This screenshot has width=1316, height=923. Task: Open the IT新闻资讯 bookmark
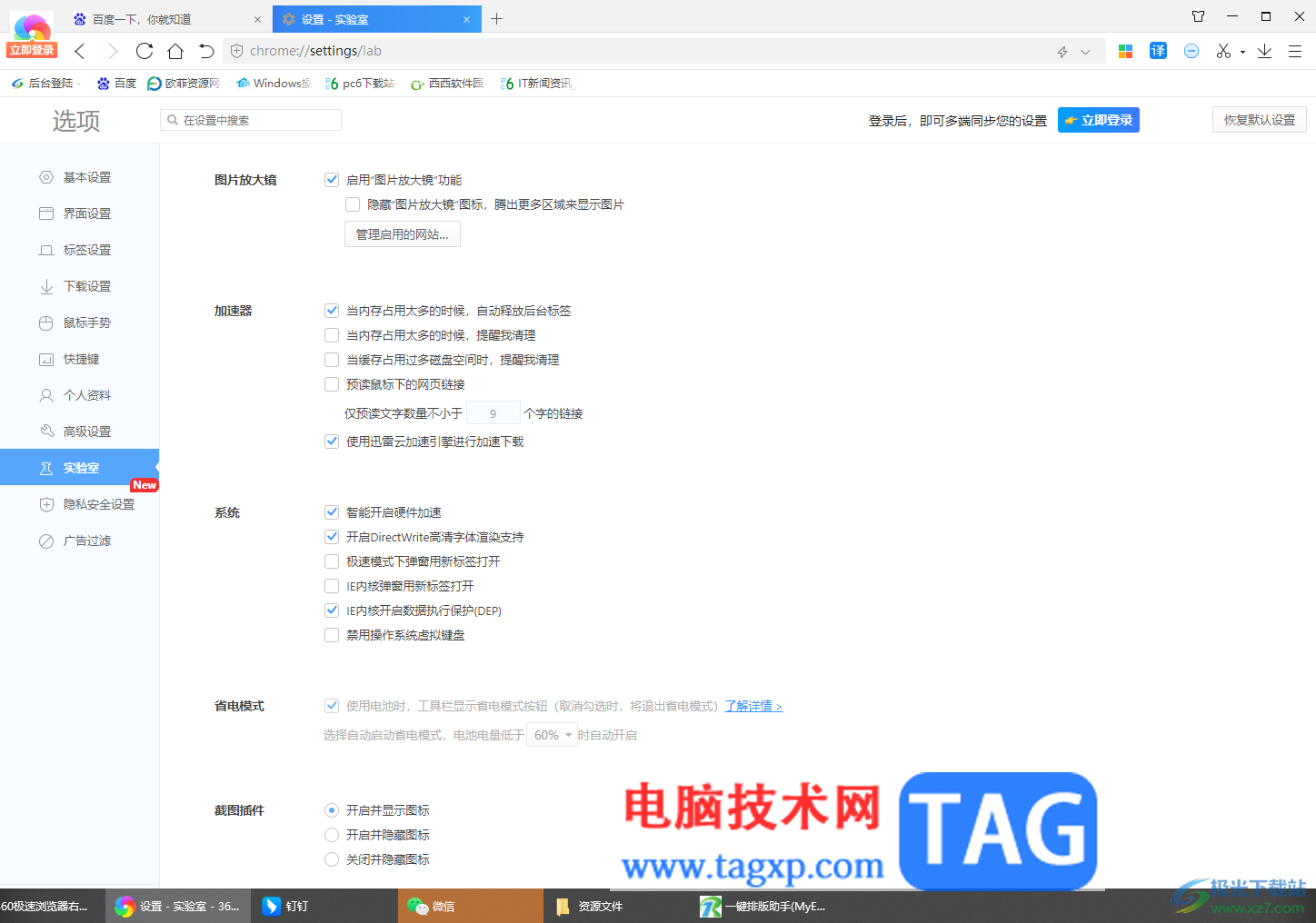[x=536, y=84]
